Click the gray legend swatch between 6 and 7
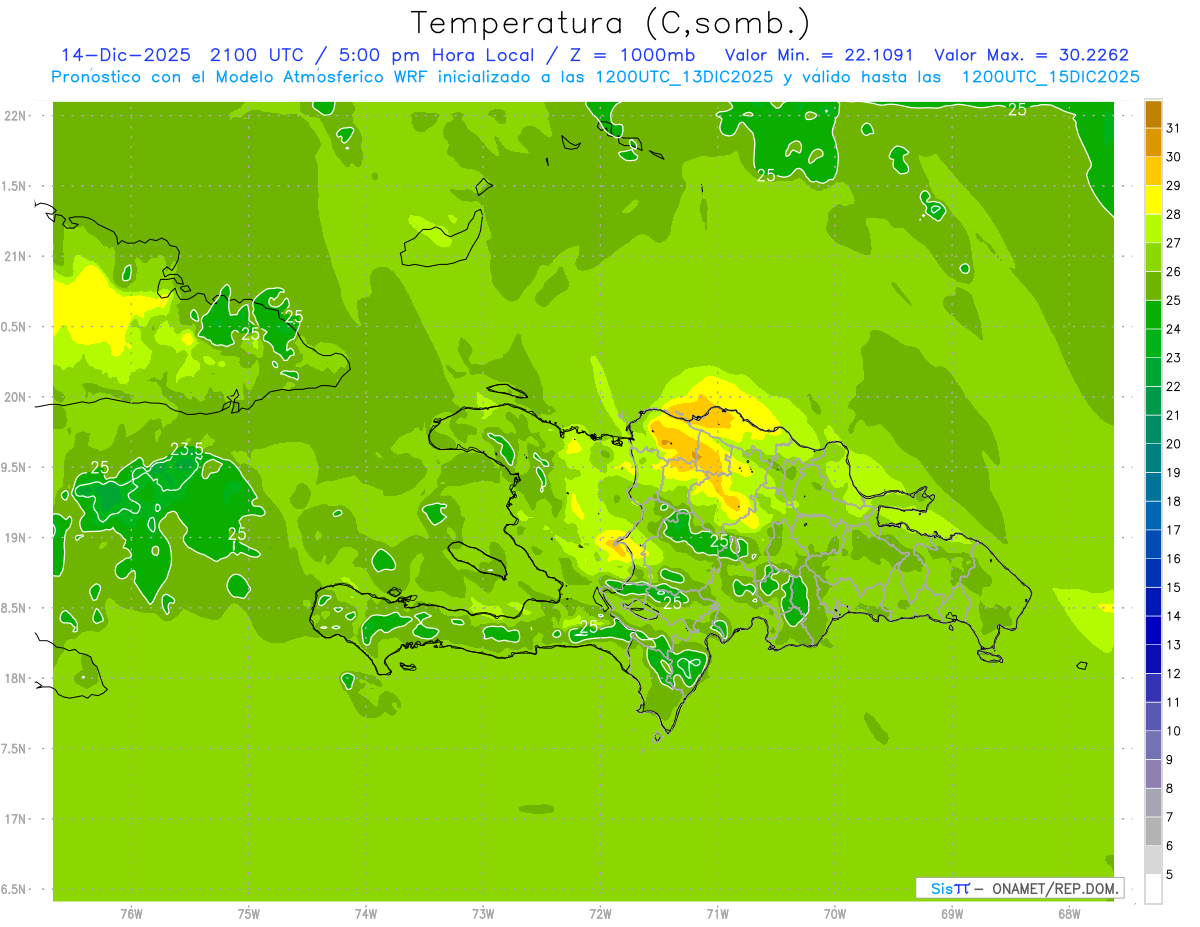 (x=1153, y=831)
